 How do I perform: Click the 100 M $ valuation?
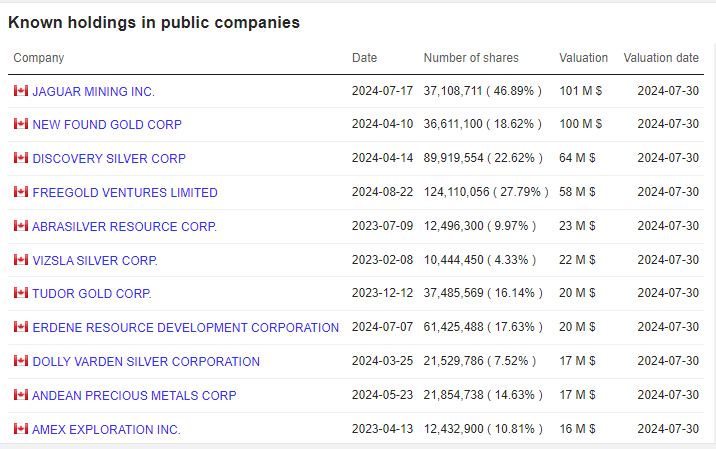tap(581, 124)
